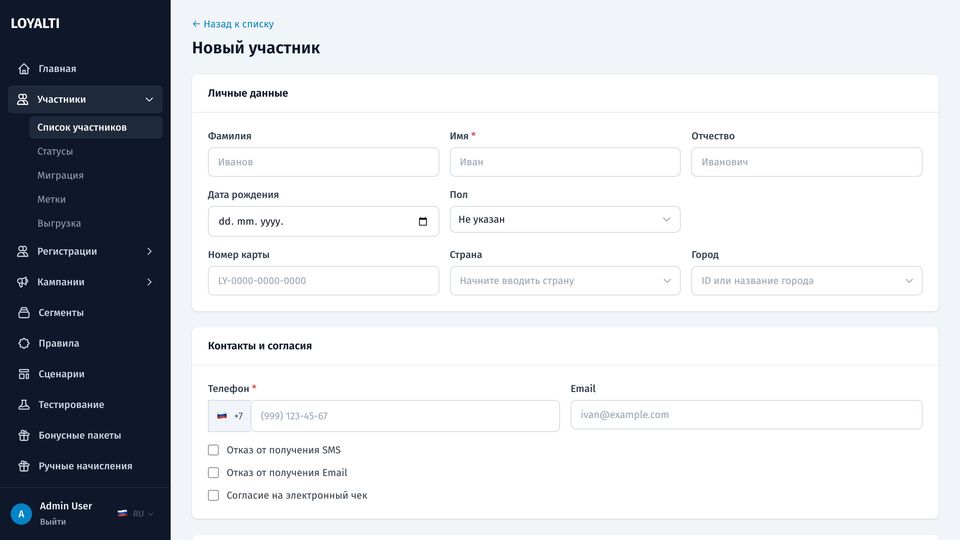The image size is (960, 540).
Task: Focus the Телефон number input
Action: [405, 416]
